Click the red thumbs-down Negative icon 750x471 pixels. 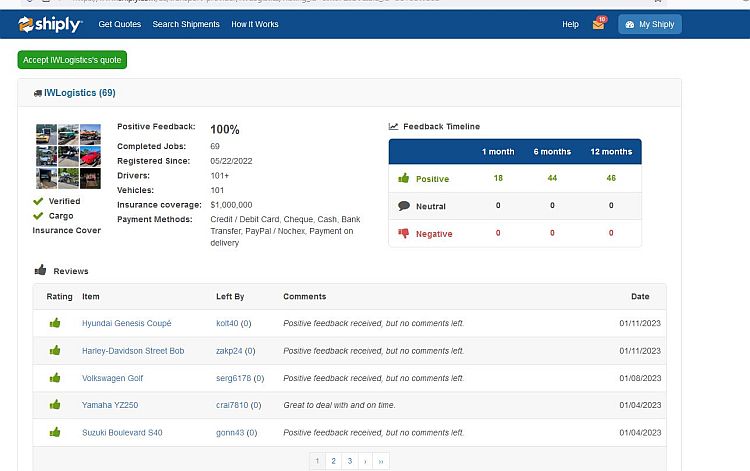click(404, 233)
